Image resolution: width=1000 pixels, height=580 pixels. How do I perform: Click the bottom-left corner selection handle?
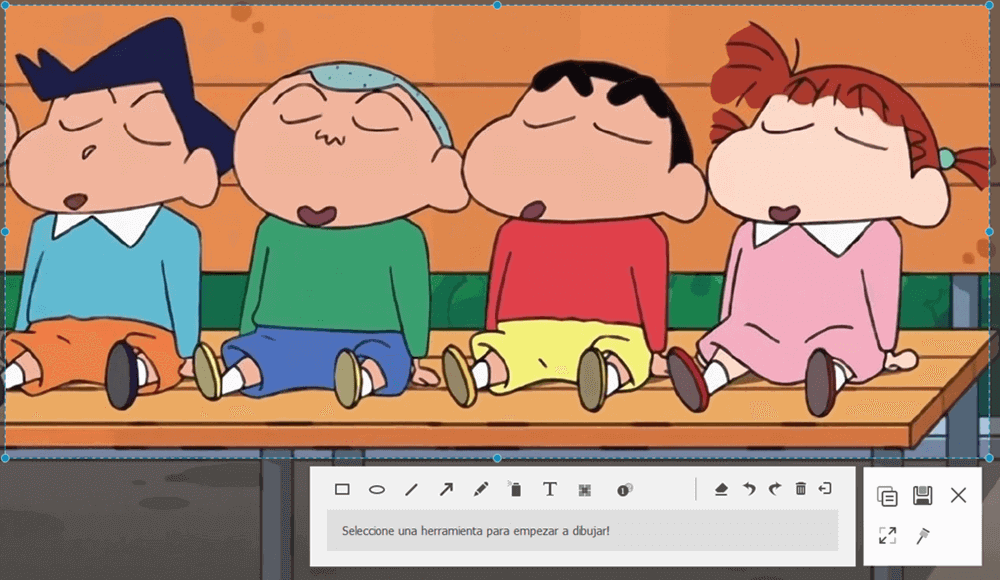[5, 458]
